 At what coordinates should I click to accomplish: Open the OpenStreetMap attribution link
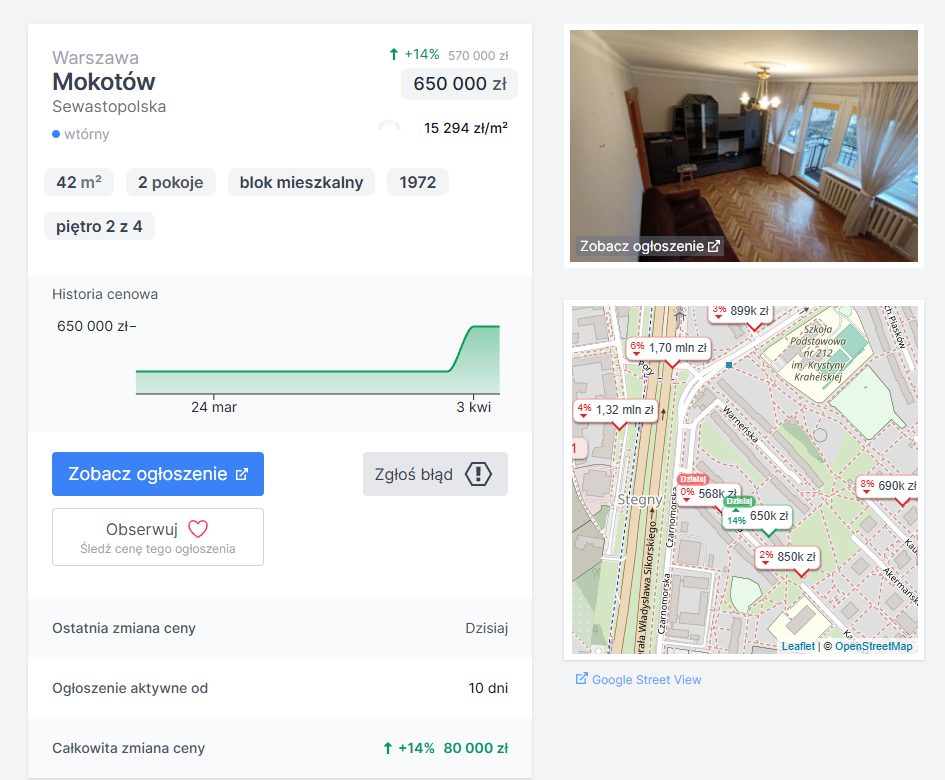873,646
